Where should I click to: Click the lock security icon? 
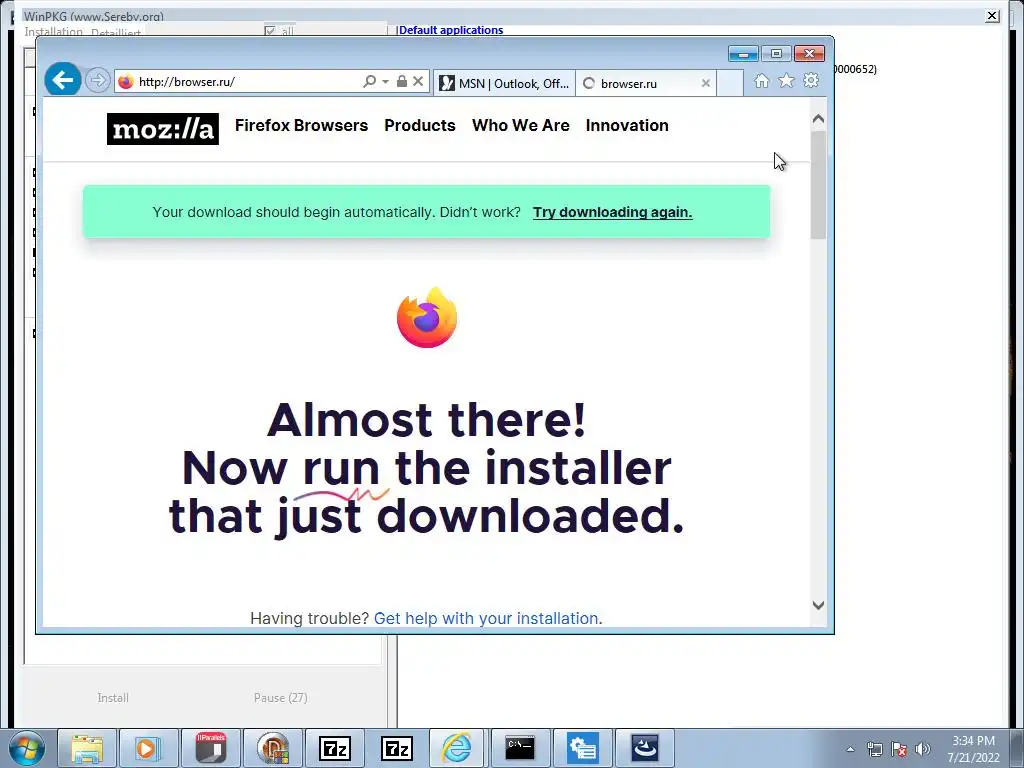point(402,81)
